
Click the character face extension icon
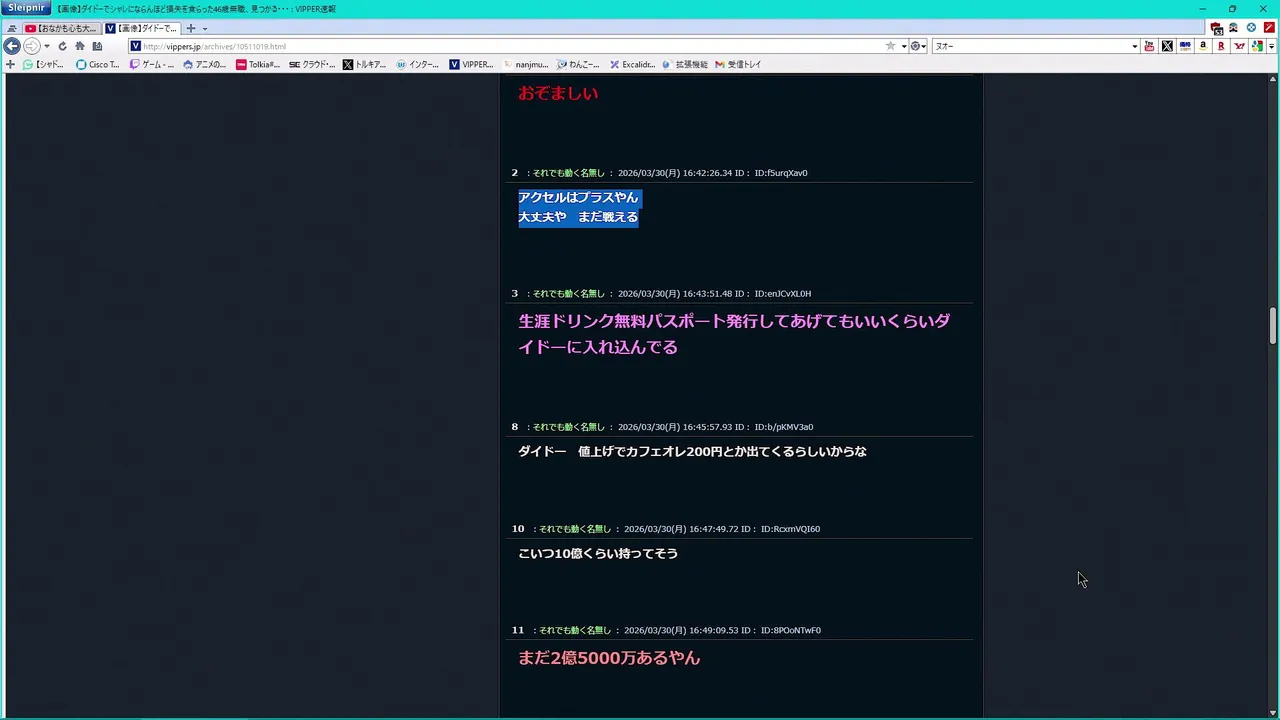coord(1233,28)
